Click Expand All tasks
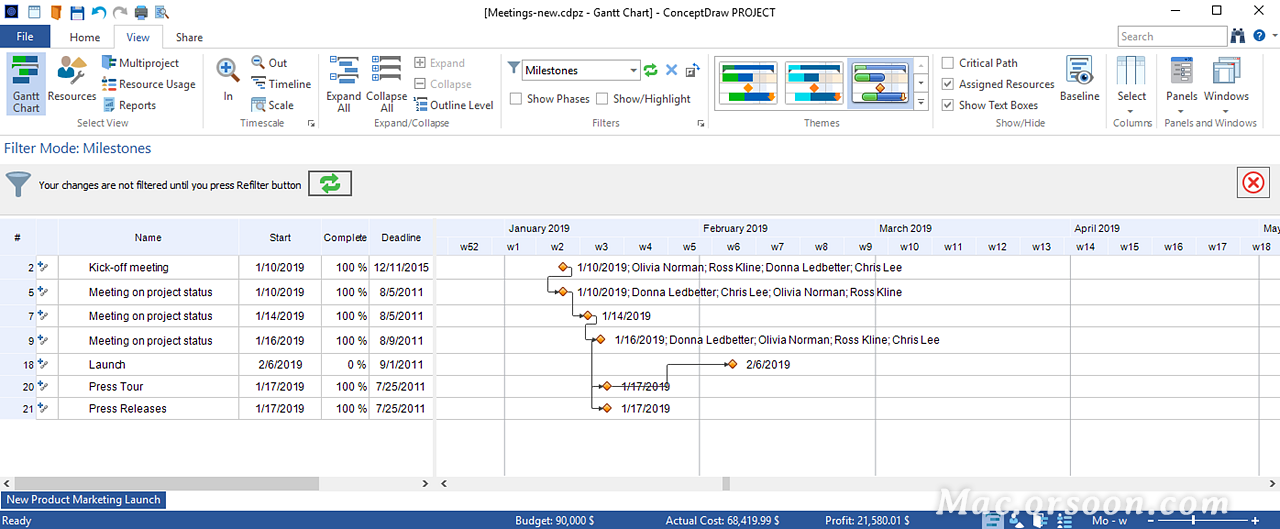The width and height of the screenshot is (1280, 529). click(343, 84)
